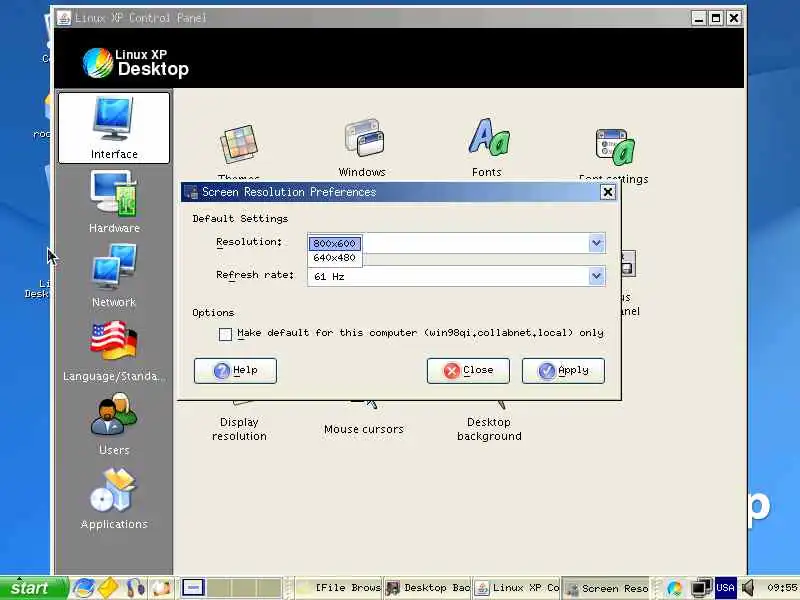Open Desktop background item
Screen dimensions: 800x600
pos(489,429)
